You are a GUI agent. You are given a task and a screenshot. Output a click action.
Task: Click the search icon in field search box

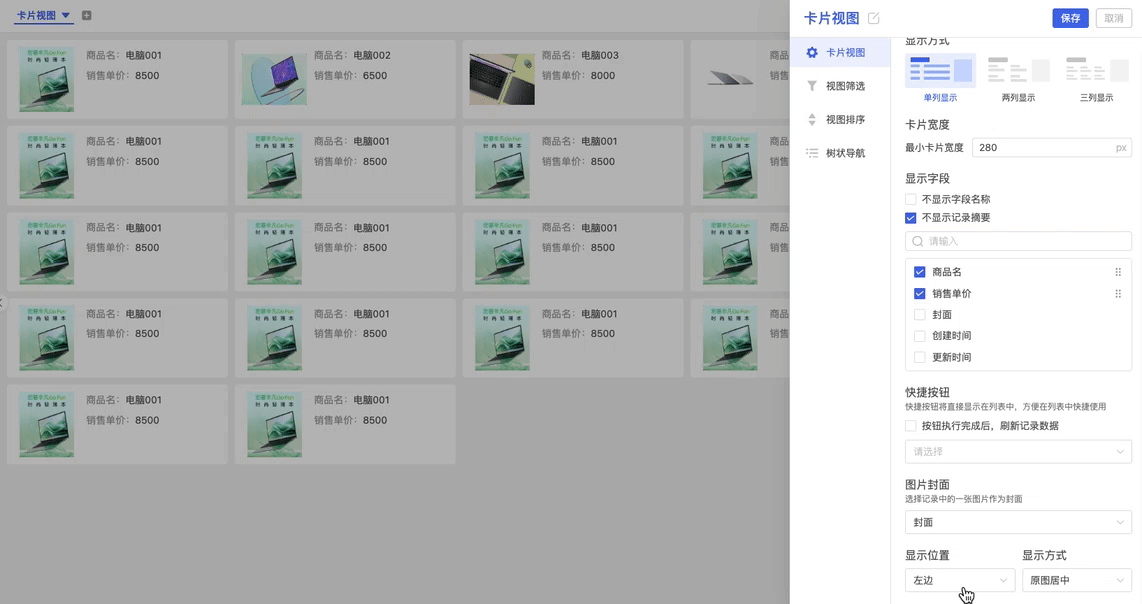pyautogui.click(x=918, y=241)
